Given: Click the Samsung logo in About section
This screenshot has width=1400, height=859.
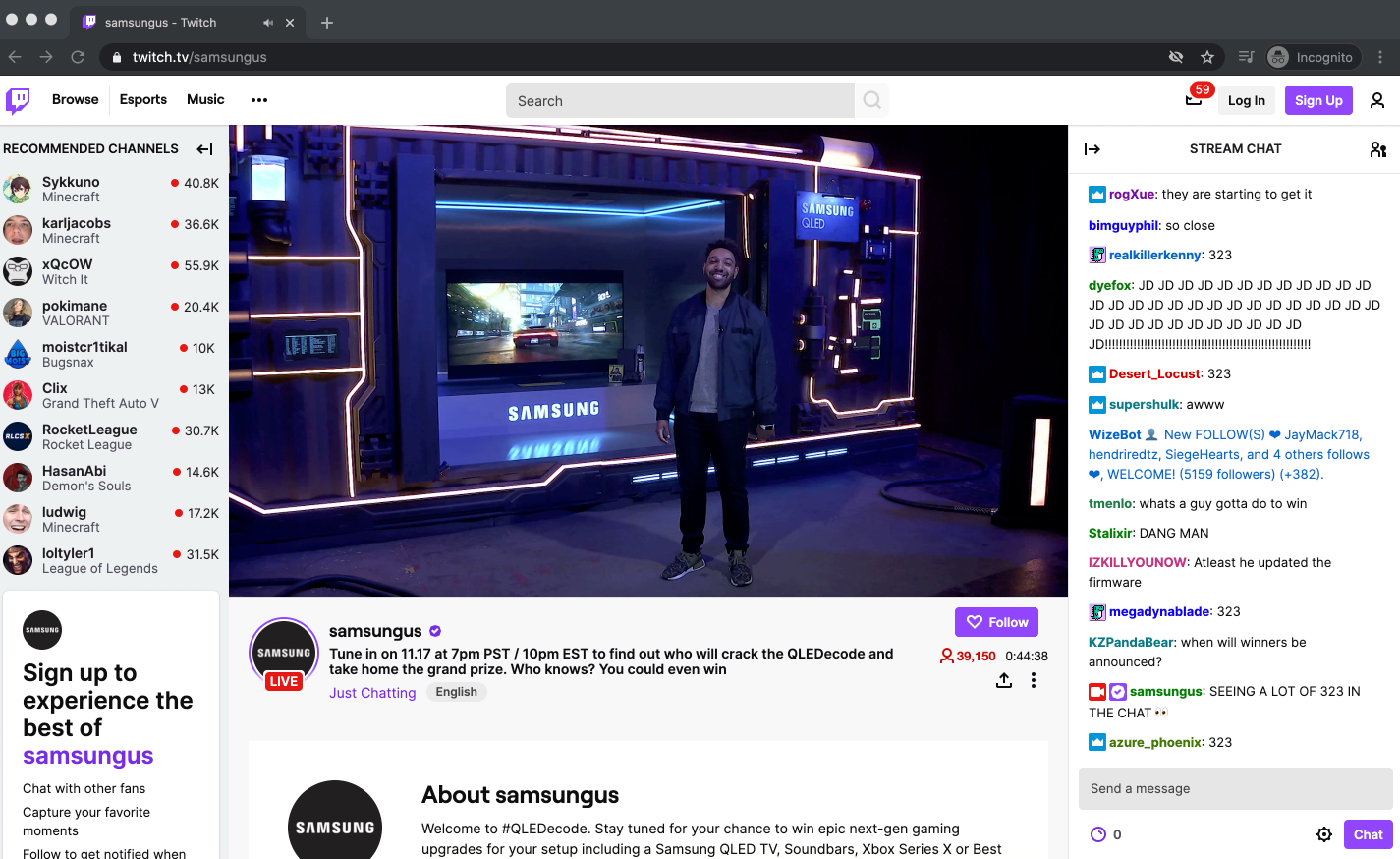Looking at the screenshot, I should (335, 828).
